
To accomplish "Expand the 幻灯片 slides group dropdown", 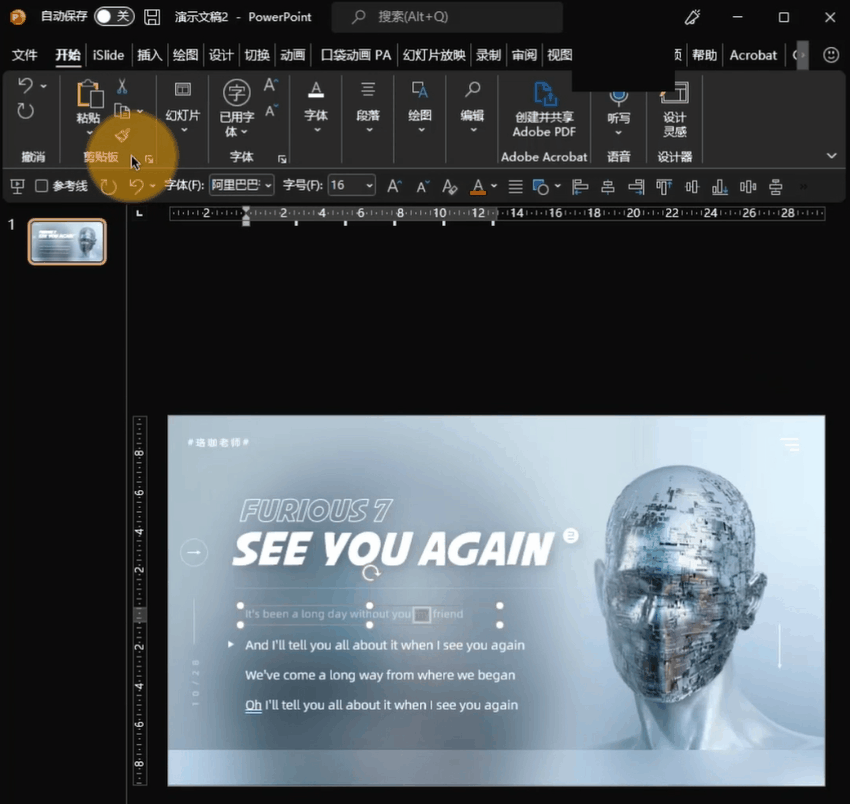I will coord(184,130).
